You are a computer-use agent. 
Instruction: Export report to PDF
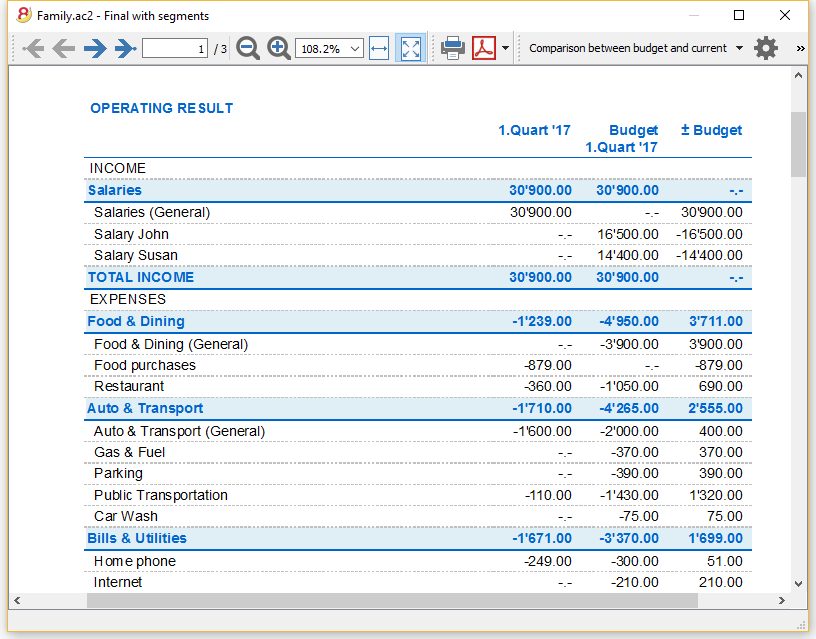coord(484,48)
